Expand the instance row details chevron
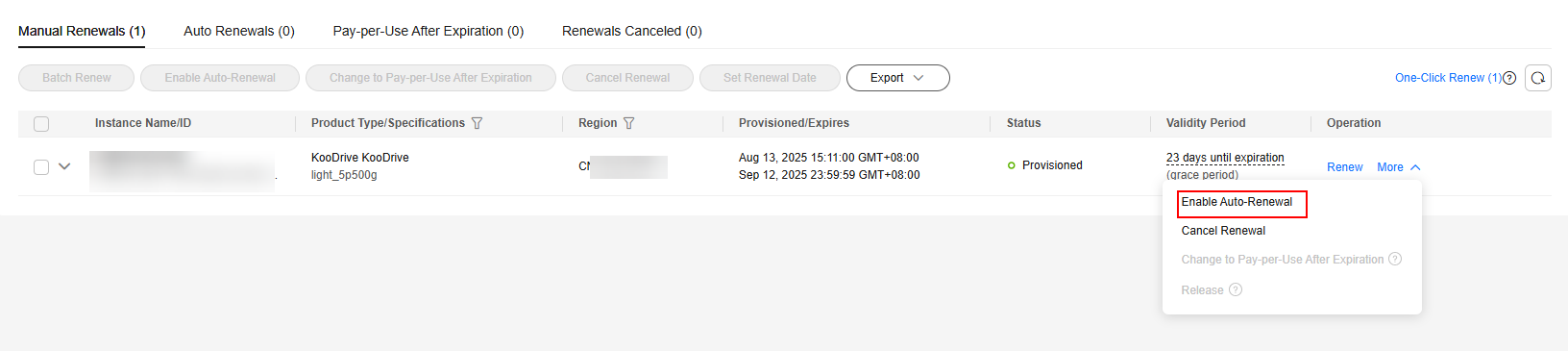 click(x=64, y=166)
